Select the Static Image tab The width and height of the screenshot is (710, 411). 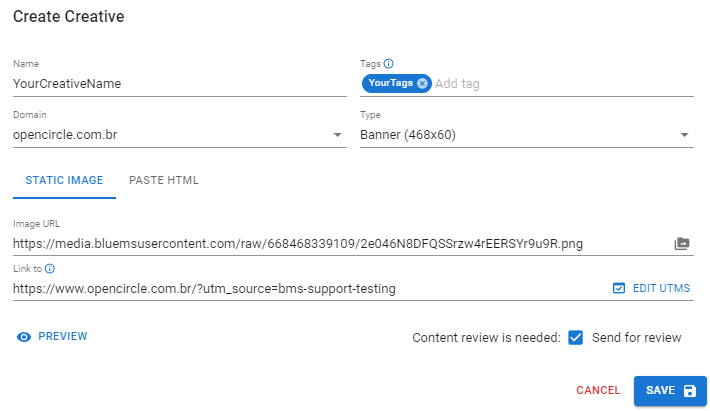click(x=64, y=181)
